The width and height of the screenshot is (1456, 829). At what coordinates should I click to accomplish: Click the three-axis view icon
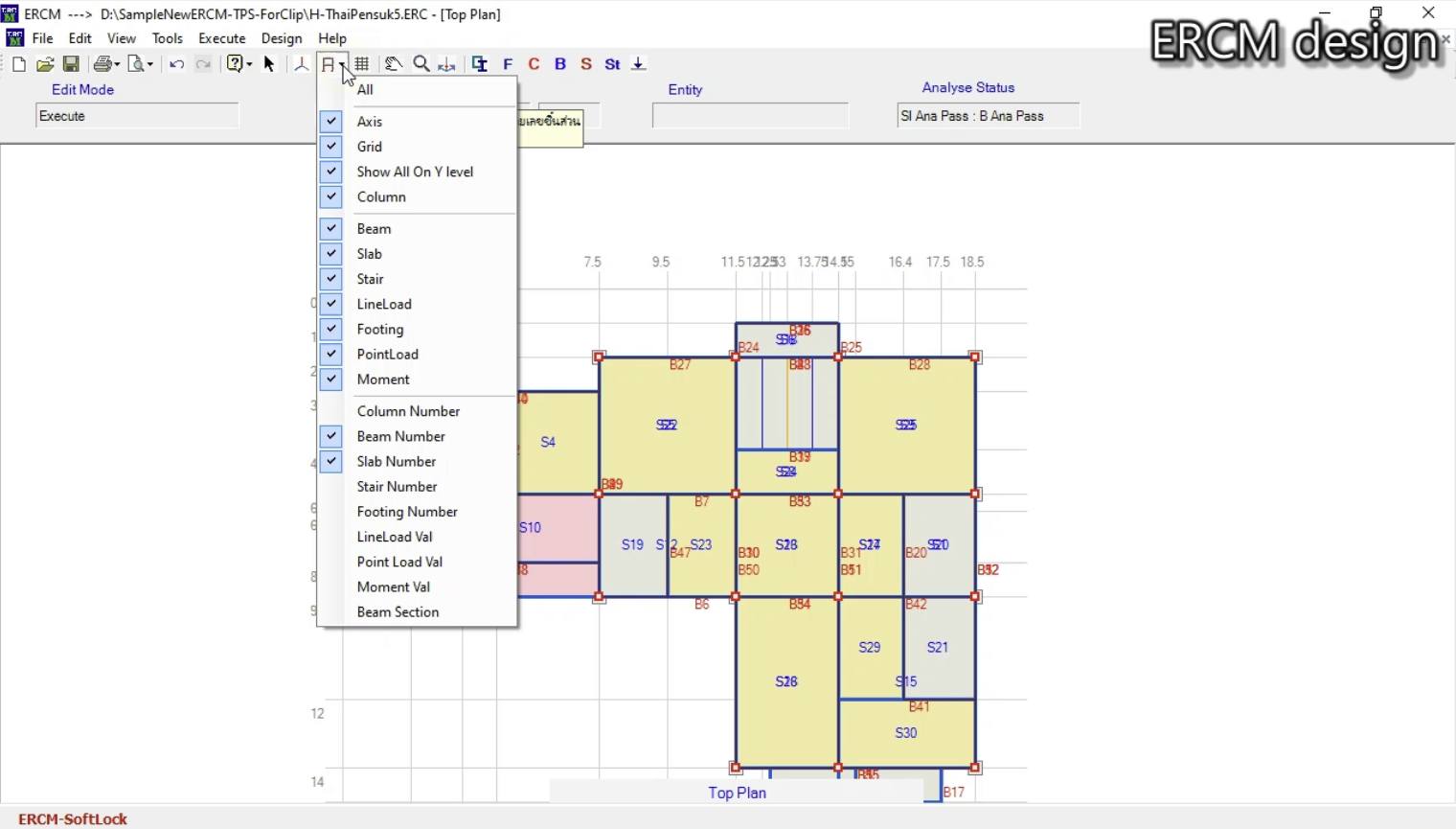click(302, 64)
